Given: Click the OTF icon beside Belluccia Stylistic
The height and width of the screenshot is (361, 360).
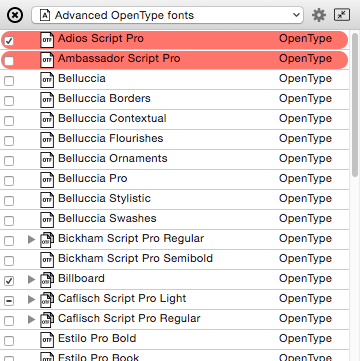Looking at the screenshot, I should click(47, 200).
